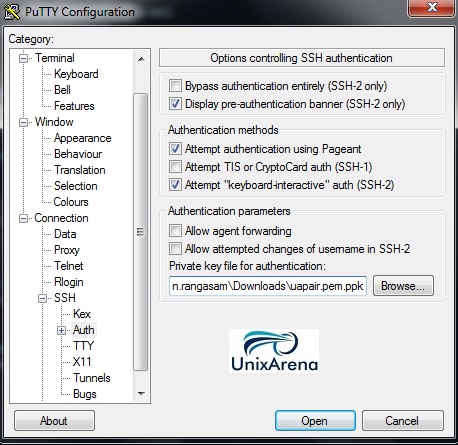458x445 pixels.
Task: Click the PuTTY icon in title bar
Action: 12,12
